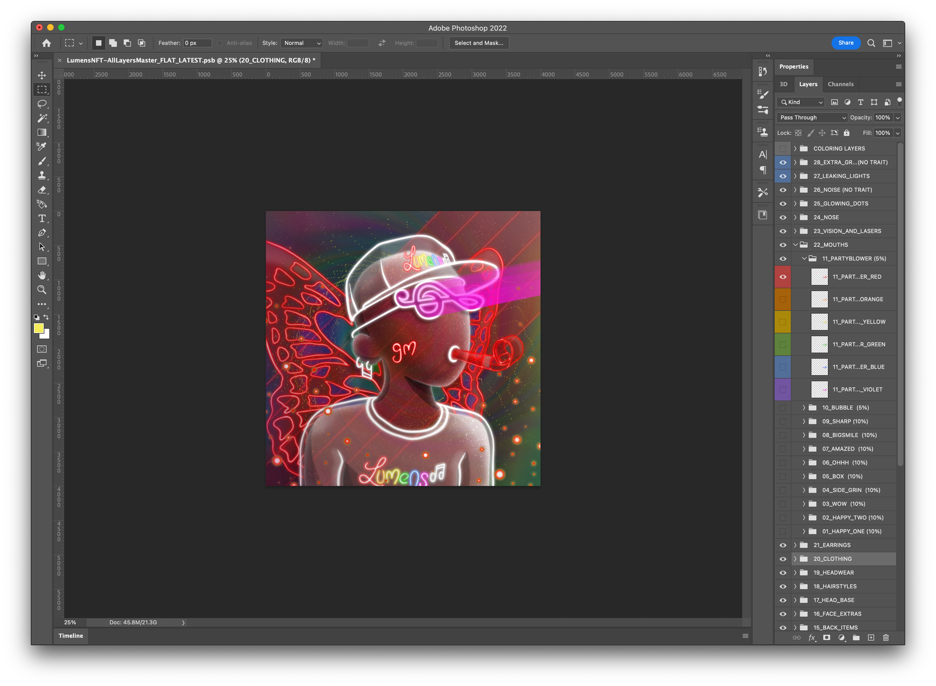The height and width of the screenshot is (686, 936).
Task: Click the delete layer trash icon
Action: click(885, 638)
